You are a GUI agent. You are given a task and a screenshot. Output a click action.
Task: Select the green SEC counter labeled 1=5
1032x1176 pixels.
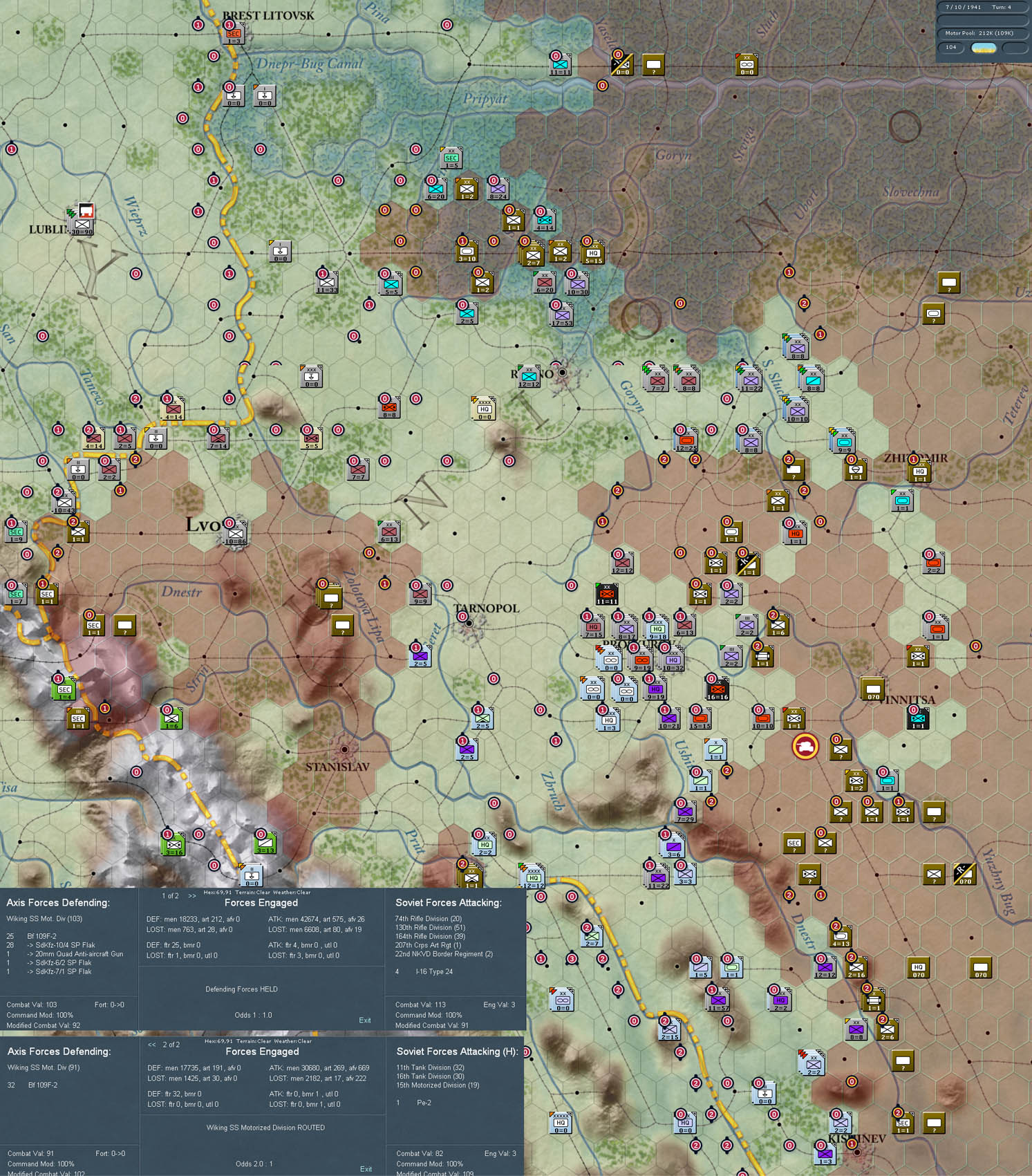451,160
